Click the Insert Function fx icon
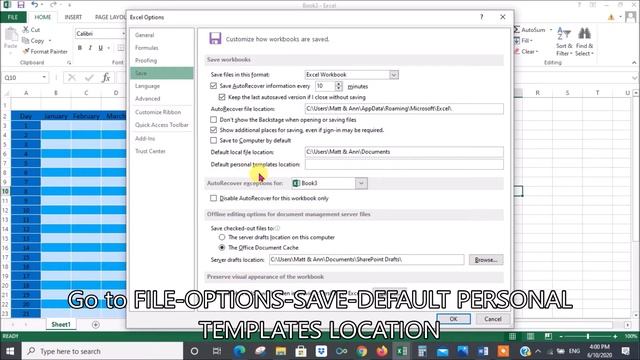The width and height of the screenshot is (640, 360). (106, 78)
